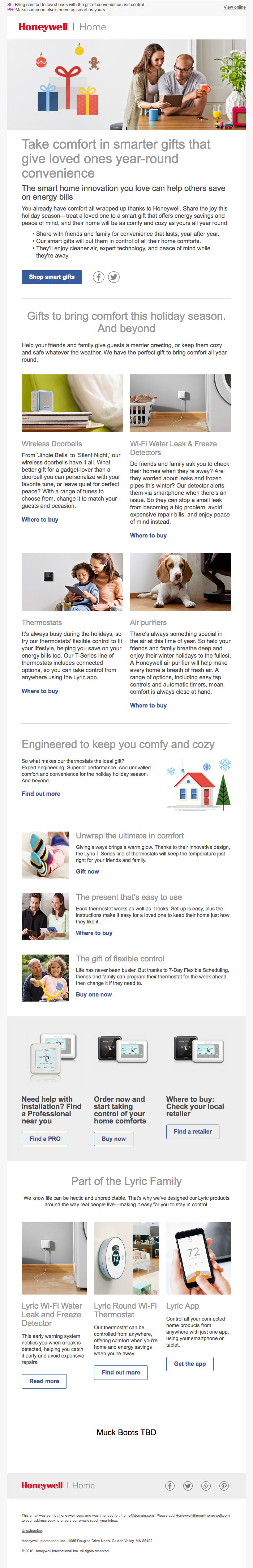Click the footer Google Plus icon
253x1568 pixels.
pos(206,1486)
